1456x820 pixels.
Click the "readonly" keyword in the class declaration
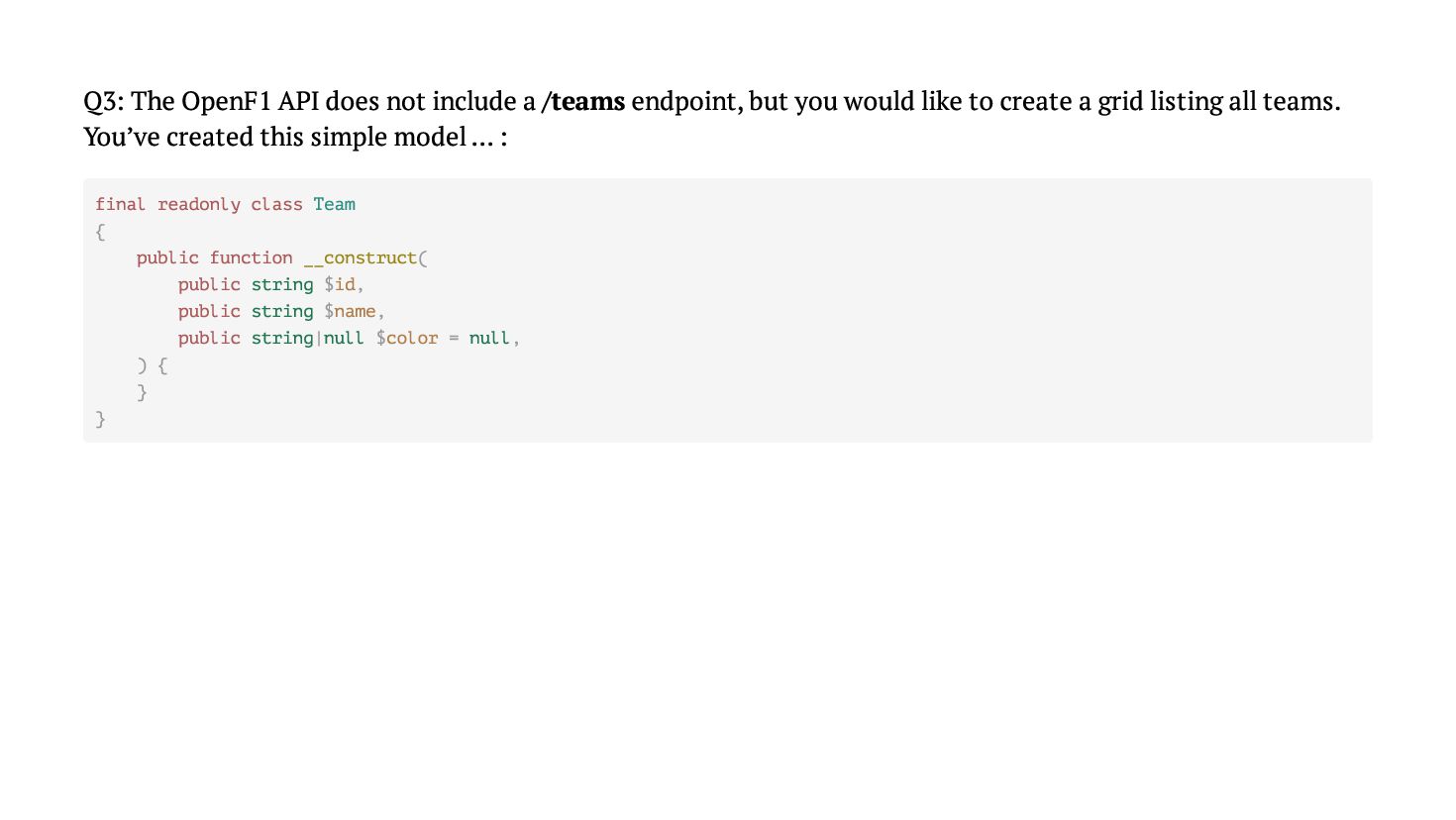199,205
